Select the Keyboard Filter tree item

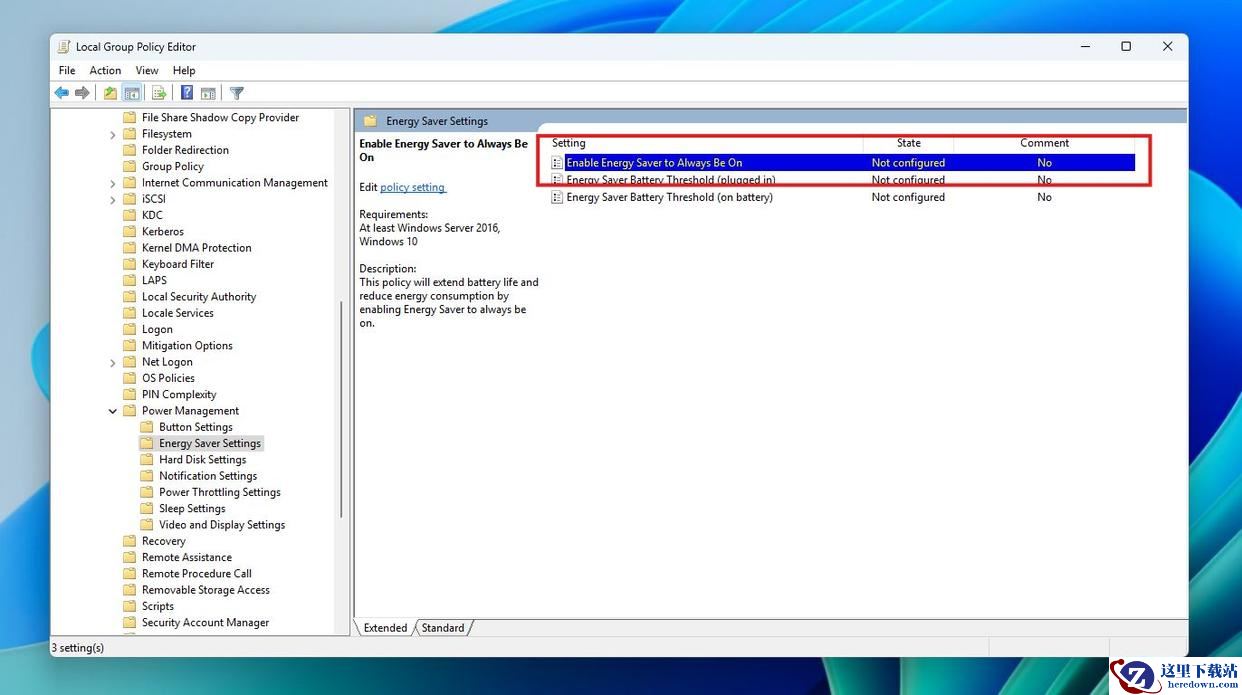pos(178,264)
